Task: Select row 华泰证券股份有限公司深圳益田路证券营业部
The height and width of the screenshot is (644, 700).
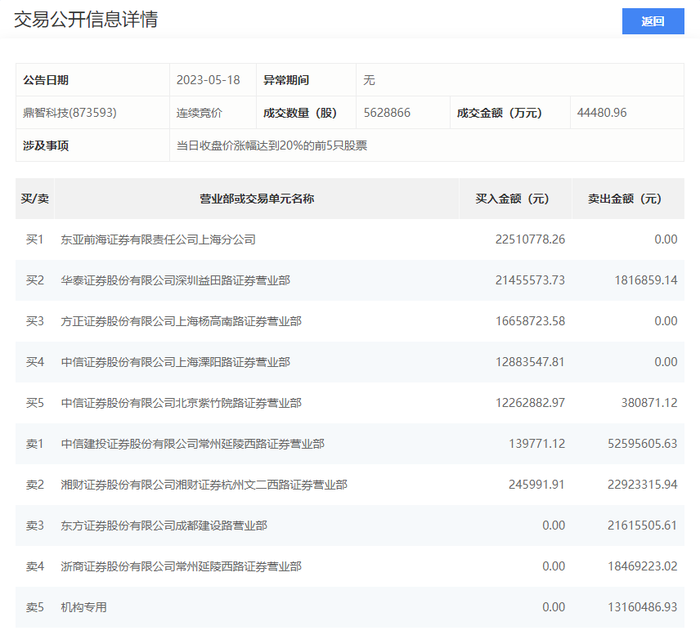Action: tap(350, 280)
